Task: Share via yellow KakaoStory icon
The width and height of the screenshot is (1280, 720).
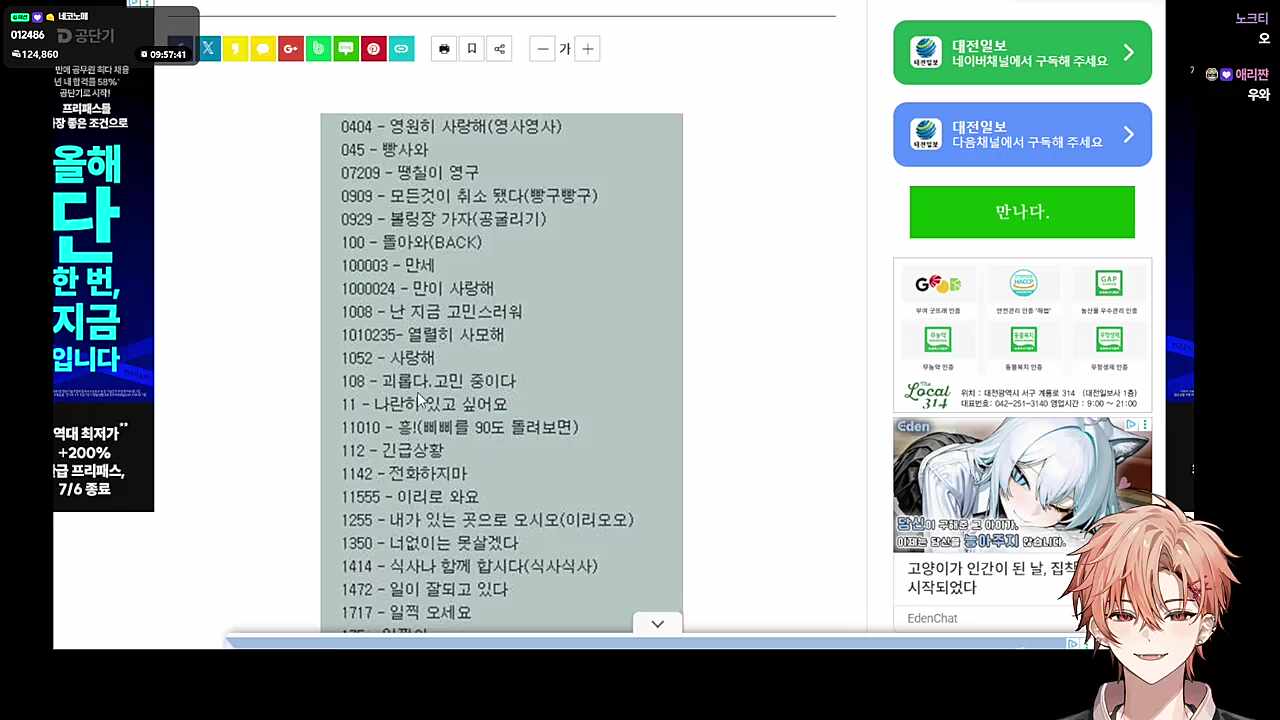Action: [235, 48]
